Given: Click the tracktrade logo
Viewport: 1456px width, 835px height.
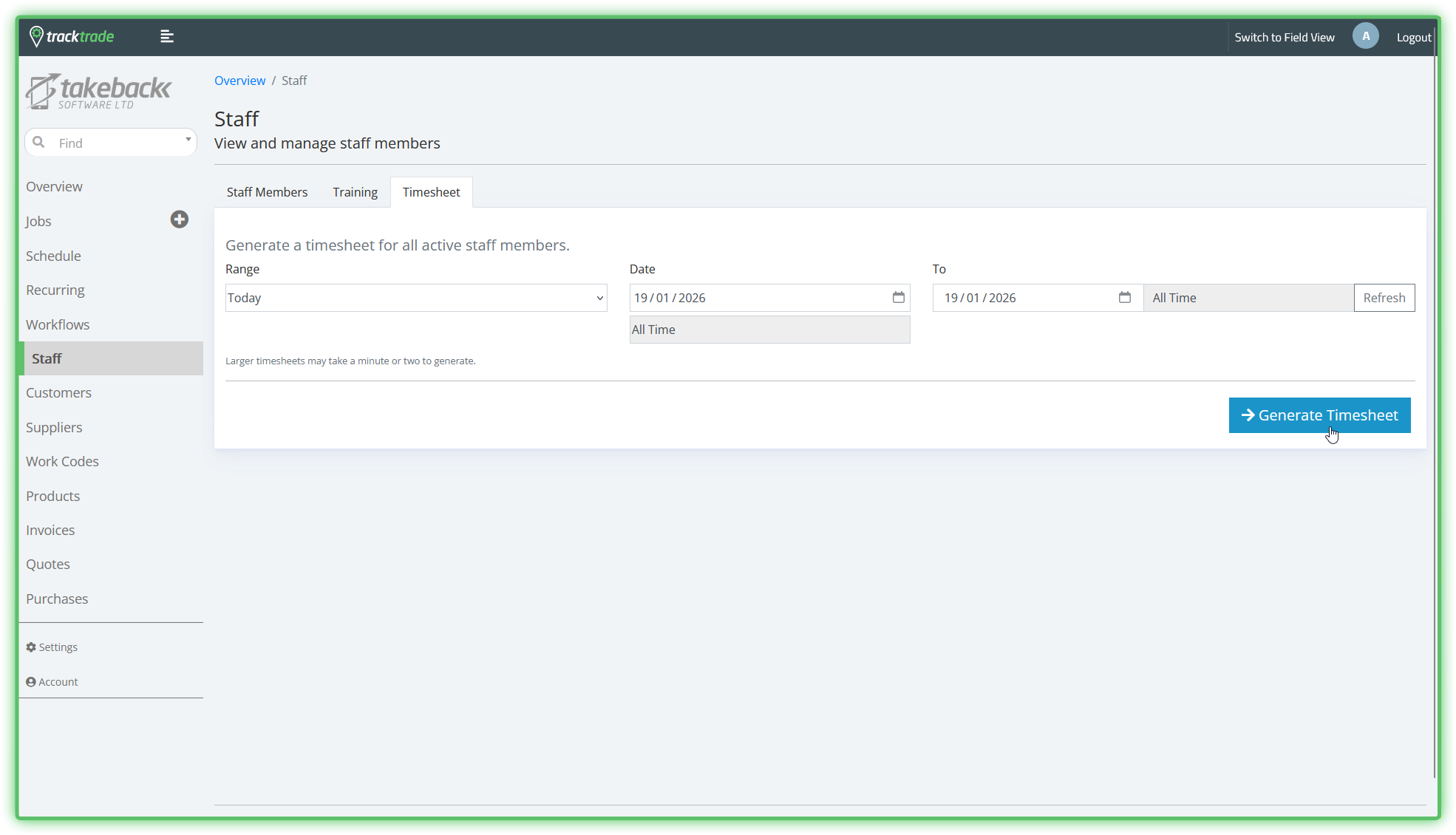Looking at the screenshot, I should (72, 36).
